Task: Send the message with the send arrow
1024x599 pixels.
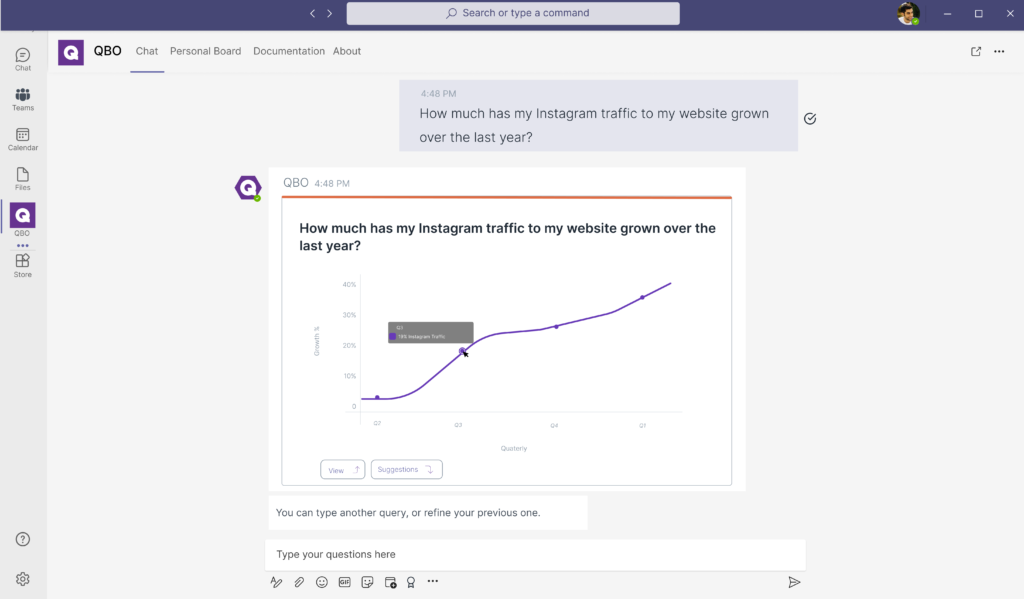Action: [x=794, y=582]
